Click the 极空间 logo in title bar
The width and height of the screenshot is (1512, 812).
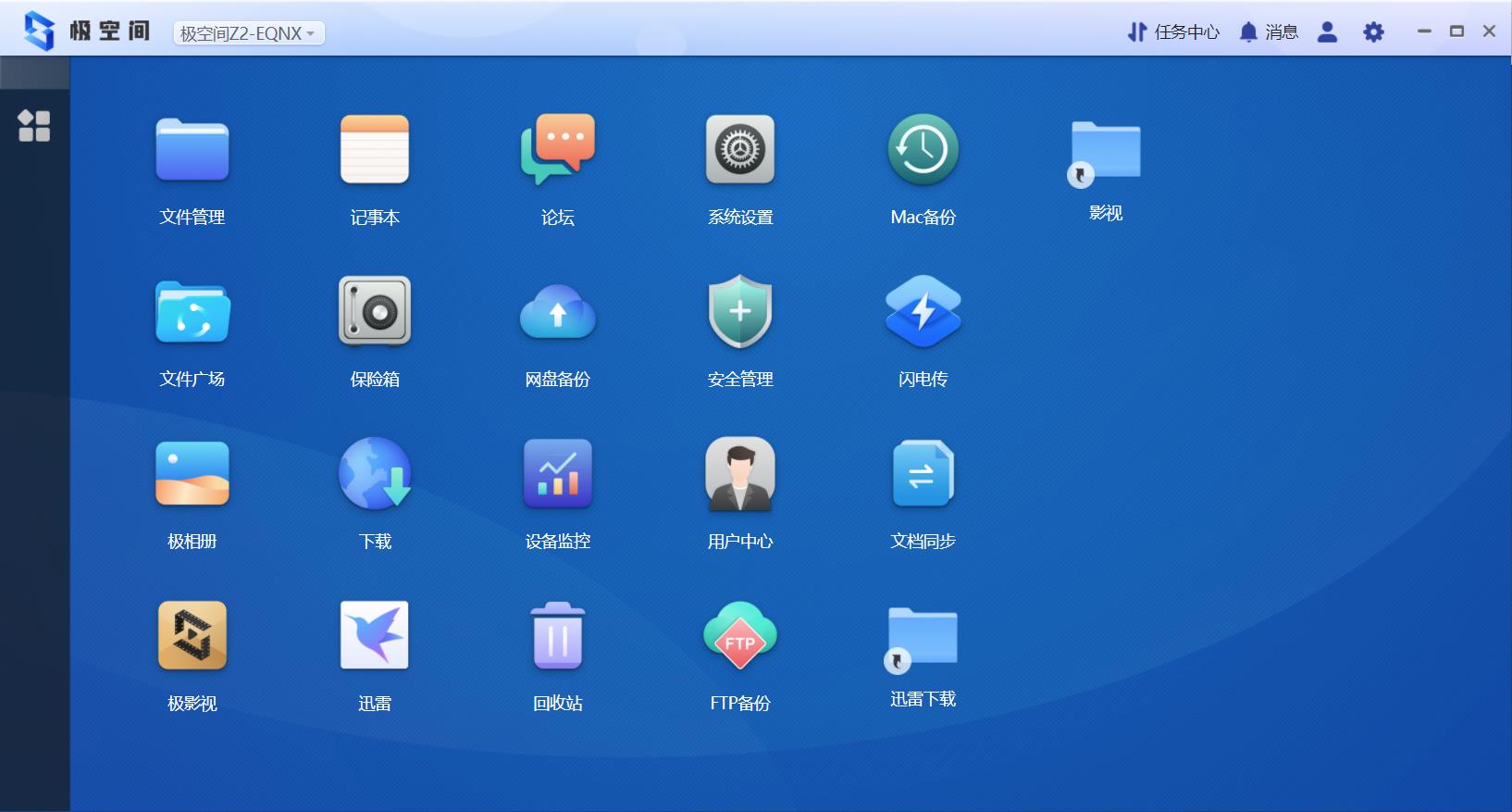tap(87, 31)
